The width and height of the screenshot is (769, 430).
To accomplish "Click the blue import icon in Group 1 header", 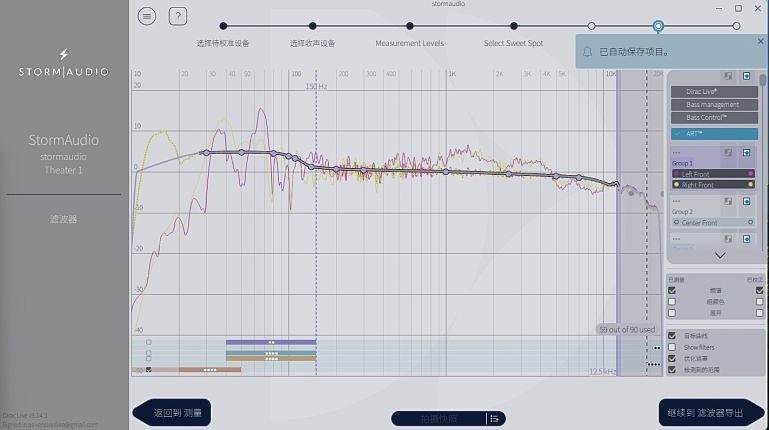I will point(746,153).
